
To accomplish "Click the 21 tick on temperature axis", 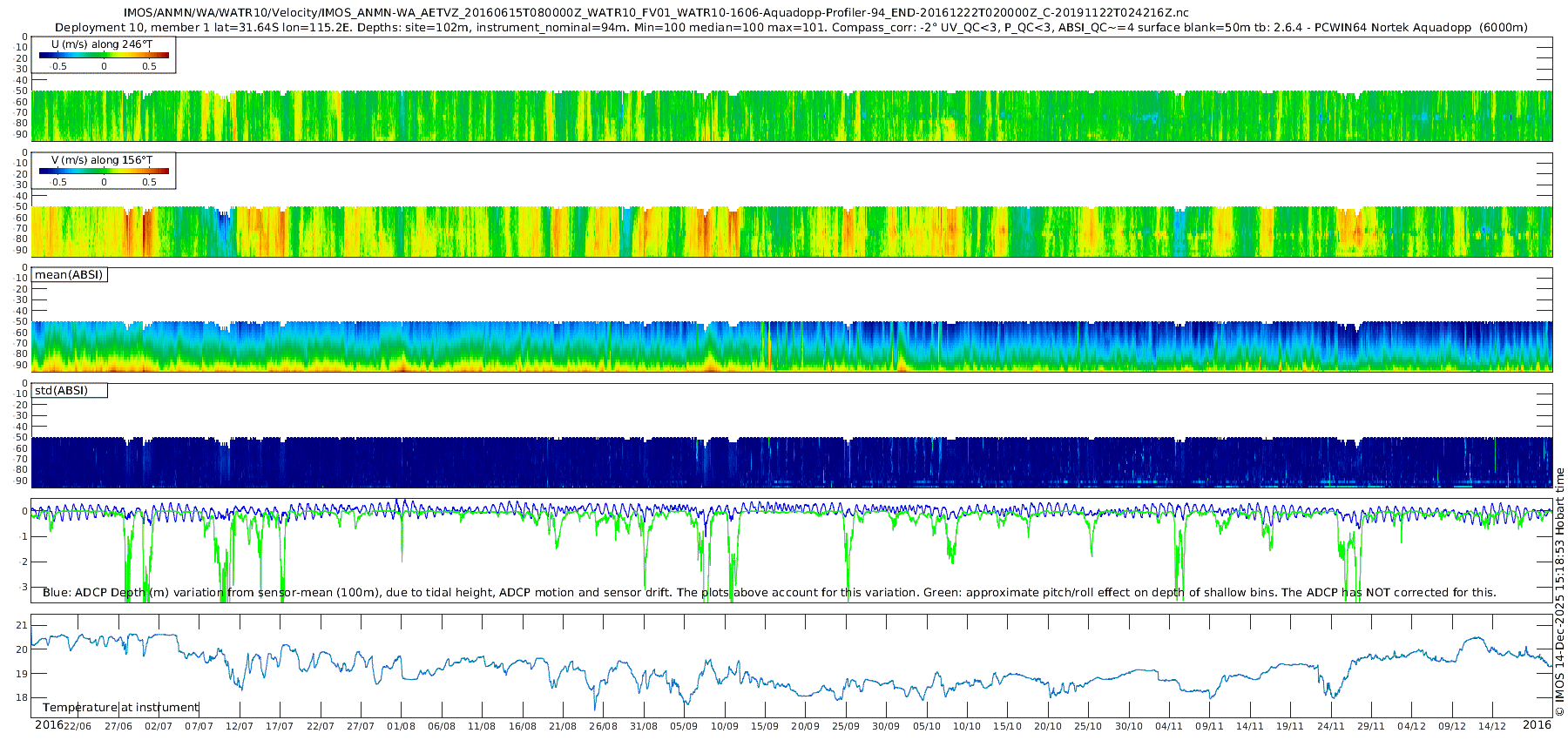I will pos(22,626).
